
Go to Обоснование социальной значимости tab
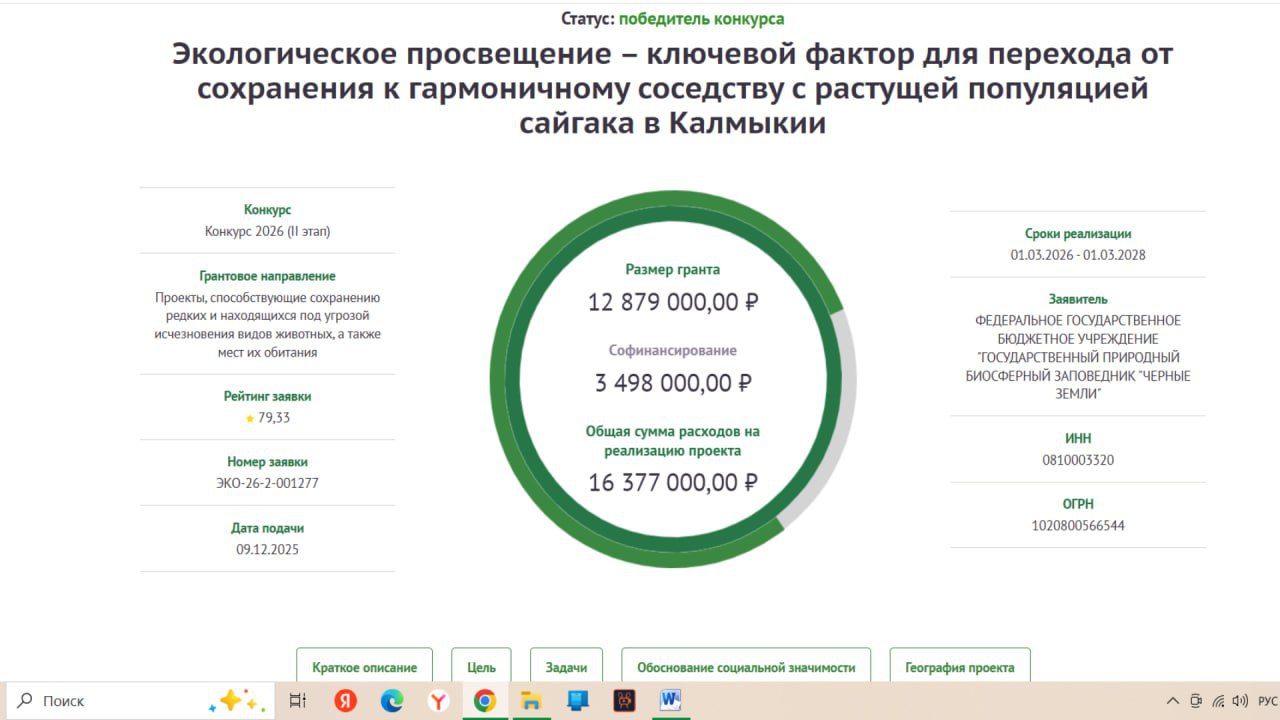click(x=746, y=667)
